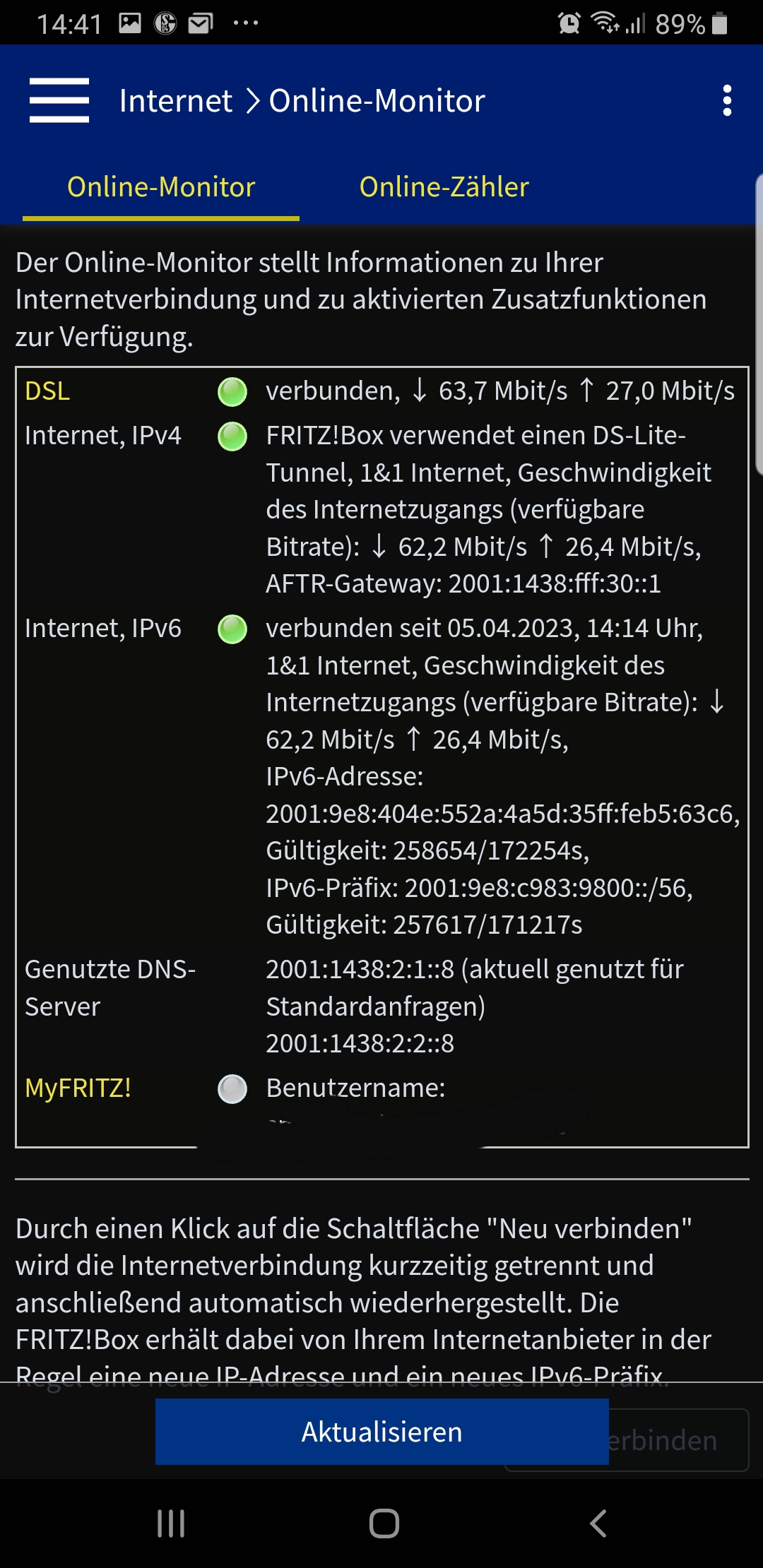The width and height of the screenshot is (763, 1568).
Task: Open the hamburger navigation menu
Action: point(59,100)
